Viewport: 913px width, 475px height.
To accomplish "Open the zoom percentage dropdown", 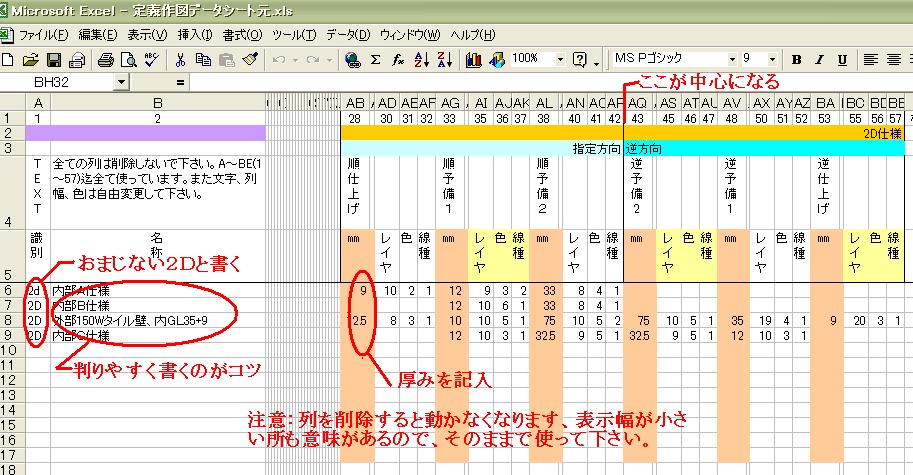I will point(560,59).
